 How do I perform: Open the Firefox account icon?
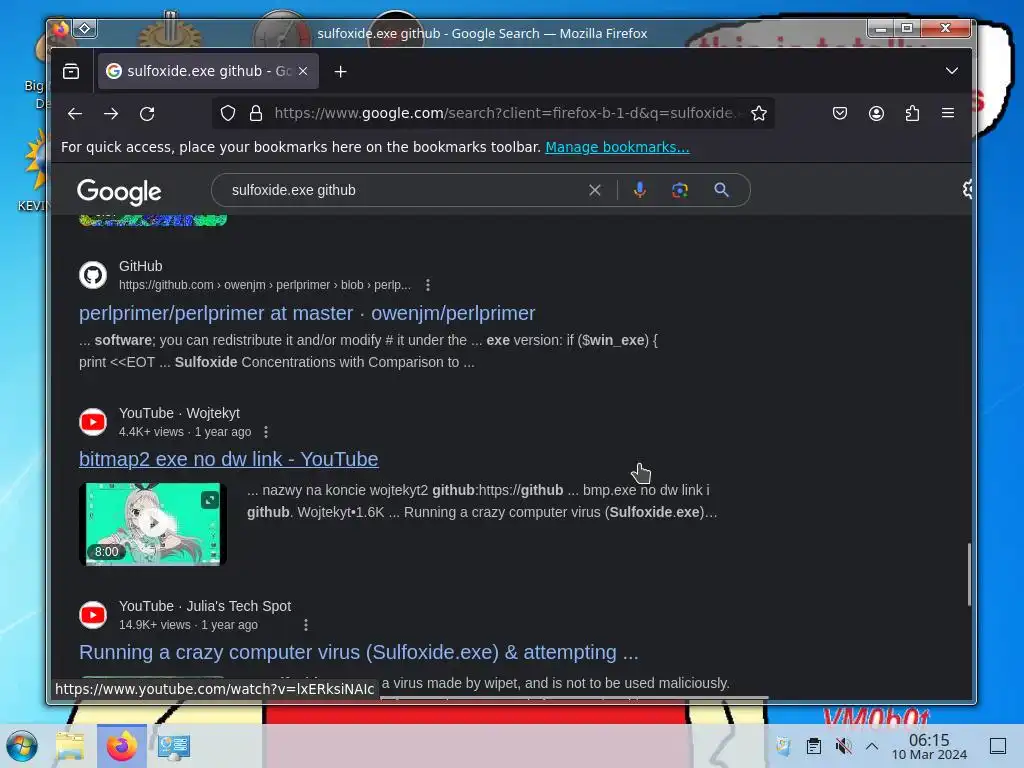pos(876,114)
